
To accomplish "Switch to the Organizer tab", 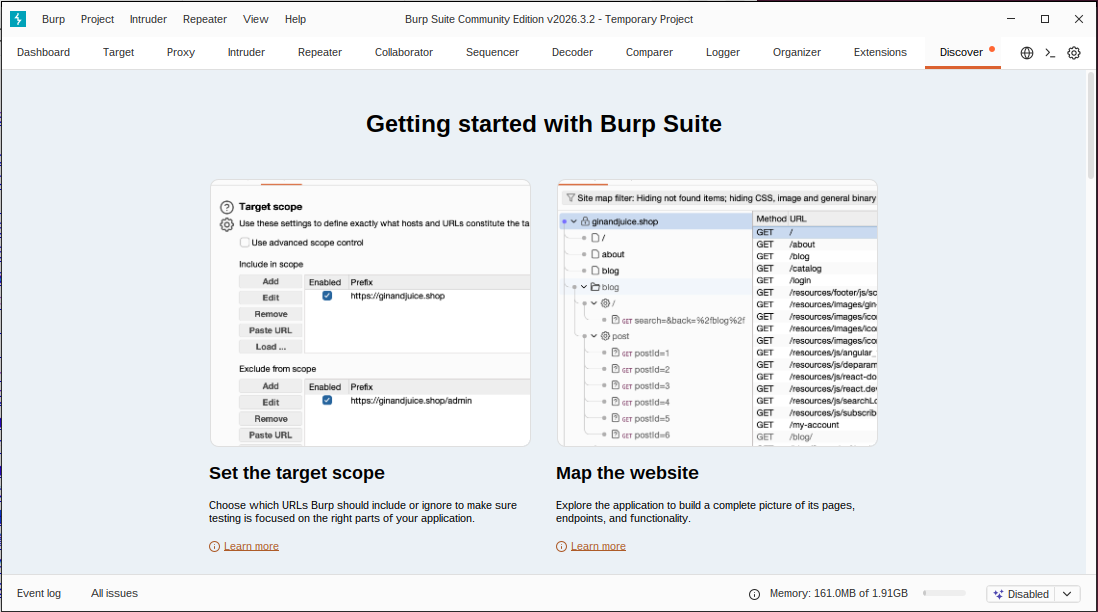I will point(796,53).
